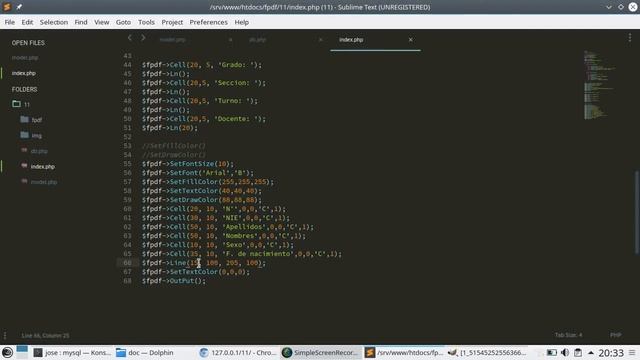Click the minimap code preview
640x360 pixels.
click(598, 85)
